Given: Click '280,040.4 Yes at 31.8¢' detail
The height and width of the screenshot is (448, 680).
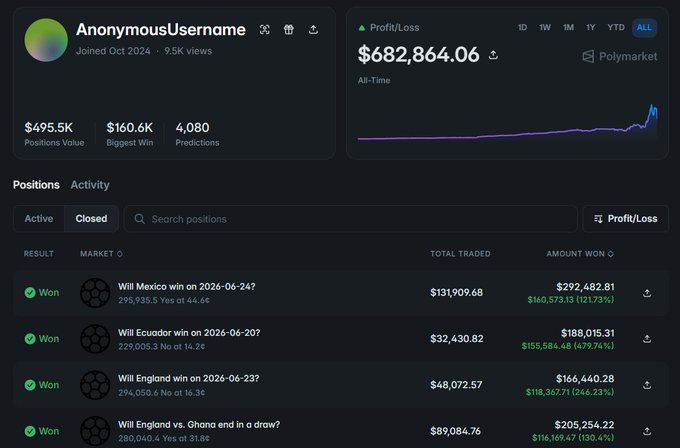Looking at the screenshot, I should (164, 438).
